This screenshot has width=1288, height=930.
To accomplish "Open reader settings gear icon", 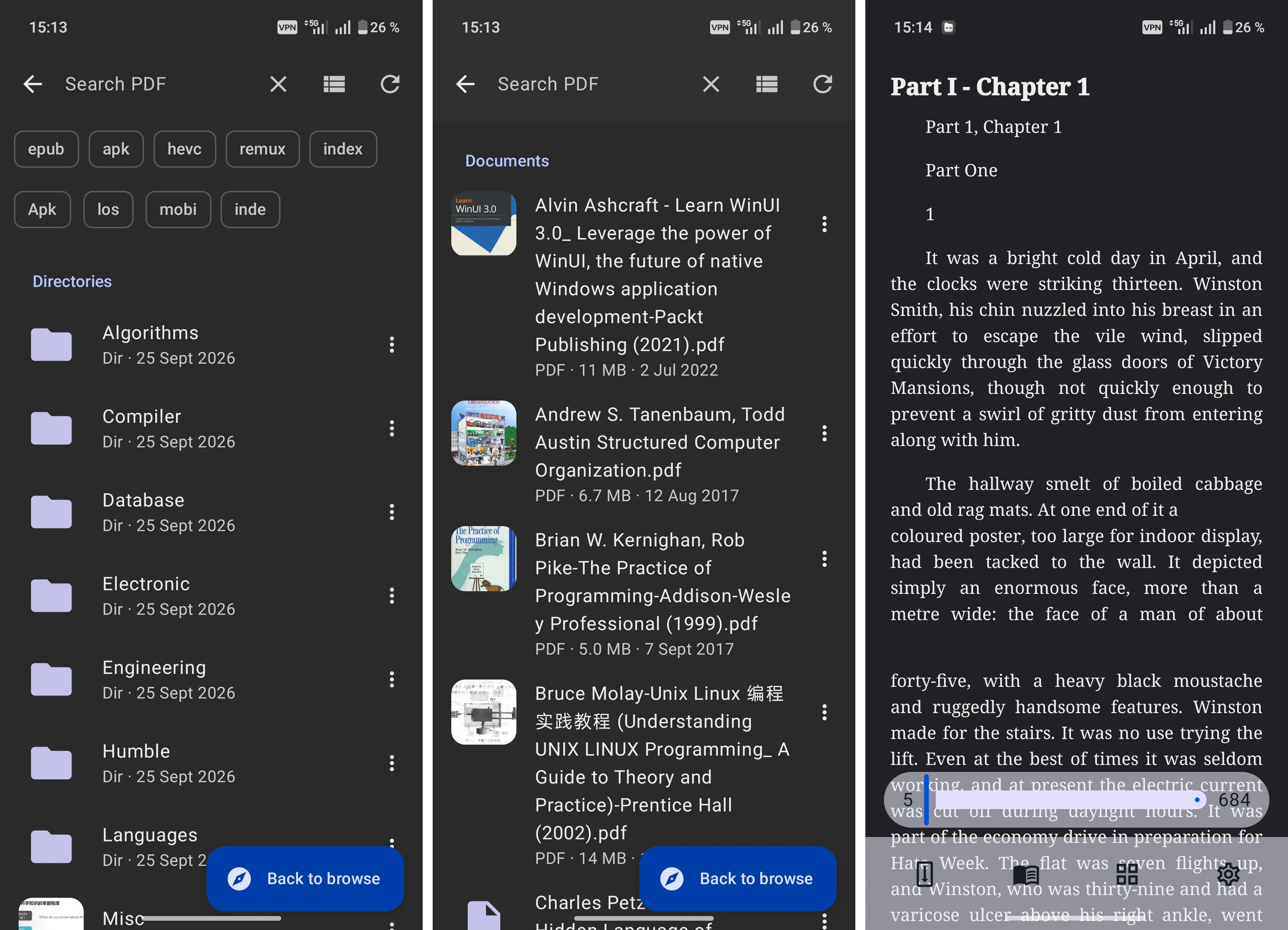I will 1229,874.
